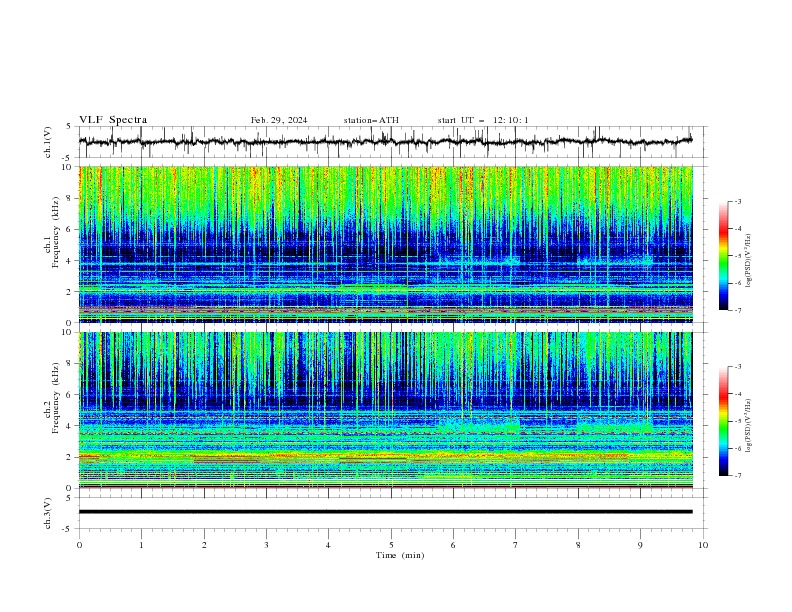The height and width of the screenshot is (612, 792).
Task: Click the "9" tick label on the time axis
Action: click(x=640, y=545)
